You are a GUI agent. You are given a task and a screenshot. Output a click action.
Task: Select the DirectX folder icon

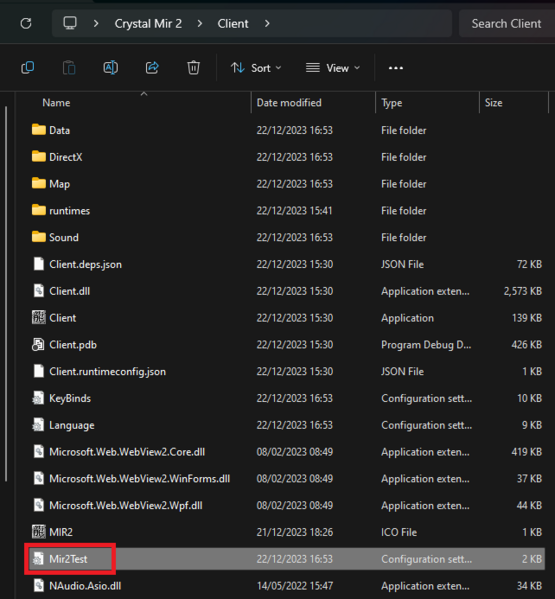tap(39, 156)
